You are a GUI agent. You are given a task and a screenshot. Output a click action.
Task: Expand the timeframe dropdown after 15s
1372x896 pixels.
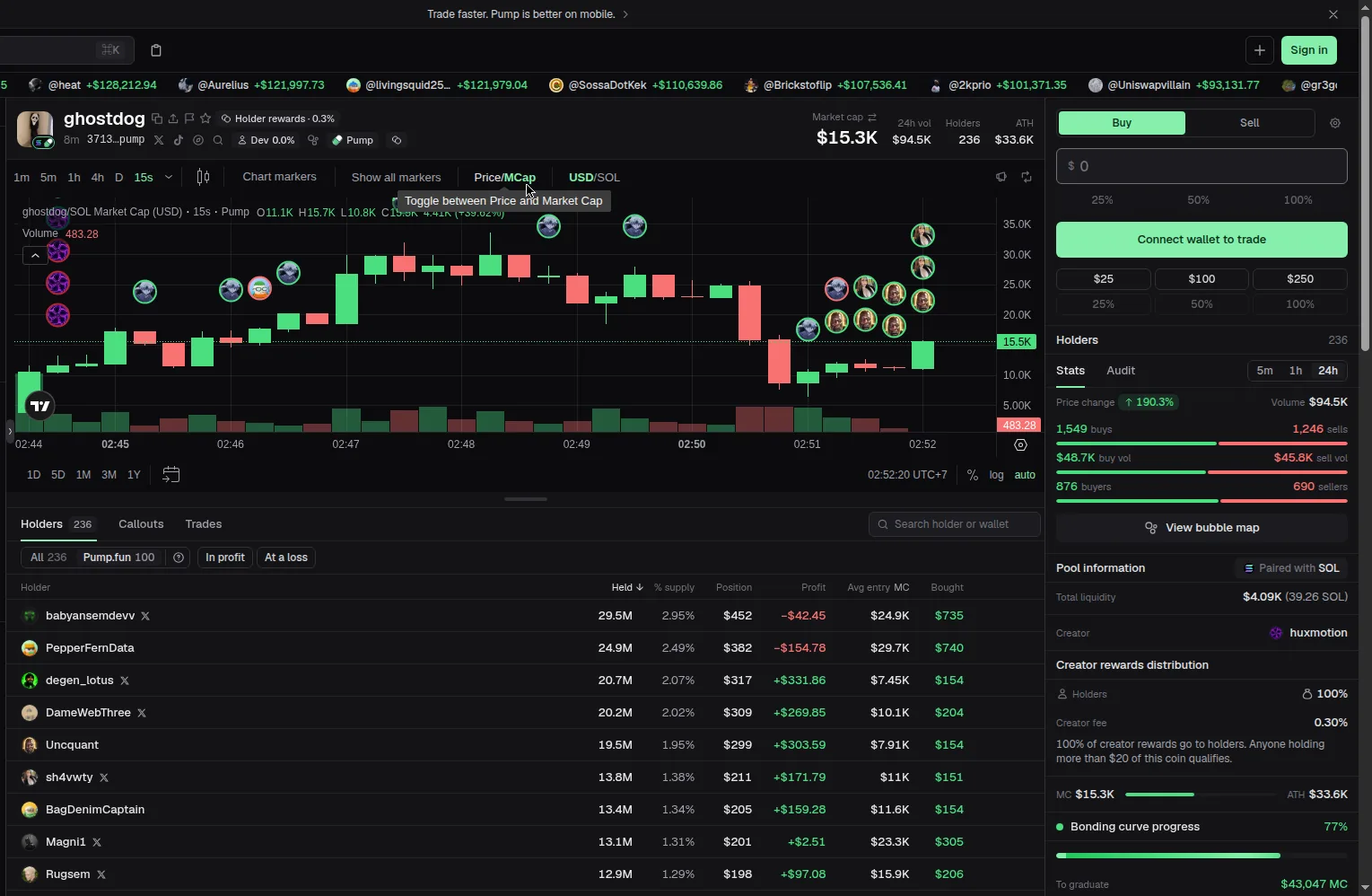point(169,177)
